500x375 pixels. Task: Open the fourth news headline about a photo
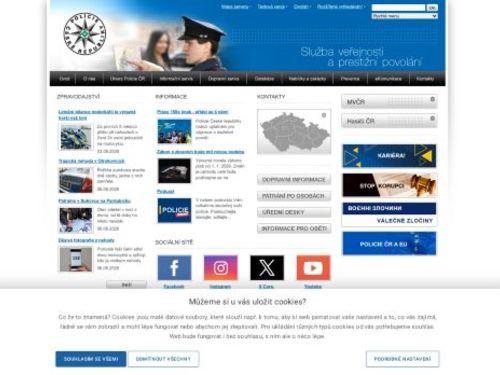[x=86, y=240]
